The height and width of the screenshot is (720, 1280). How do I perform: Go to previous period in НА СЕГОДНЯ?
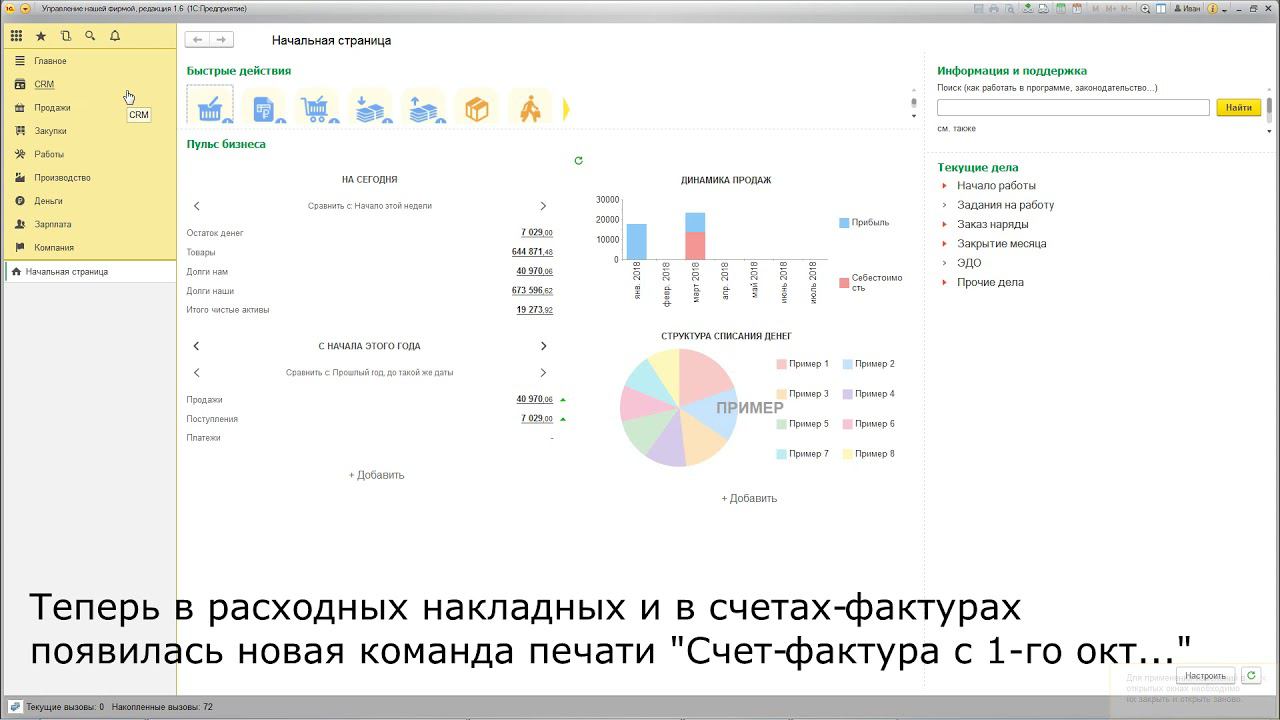(x=196, y=206)
